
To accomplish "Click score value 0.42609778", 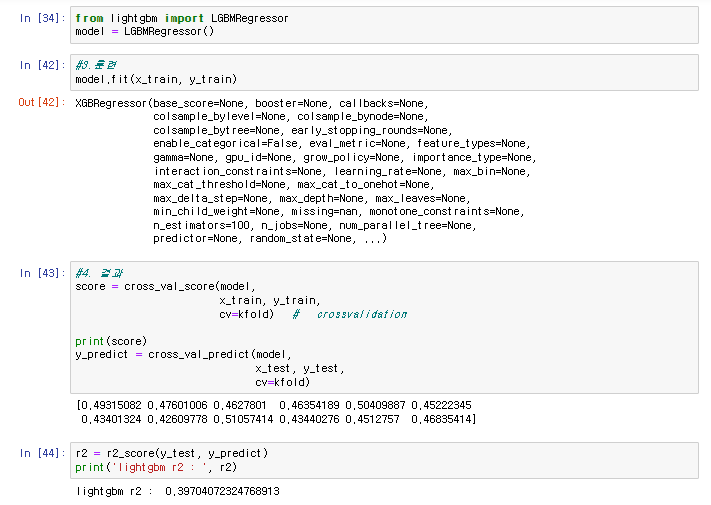I will [x=177, y=419].
